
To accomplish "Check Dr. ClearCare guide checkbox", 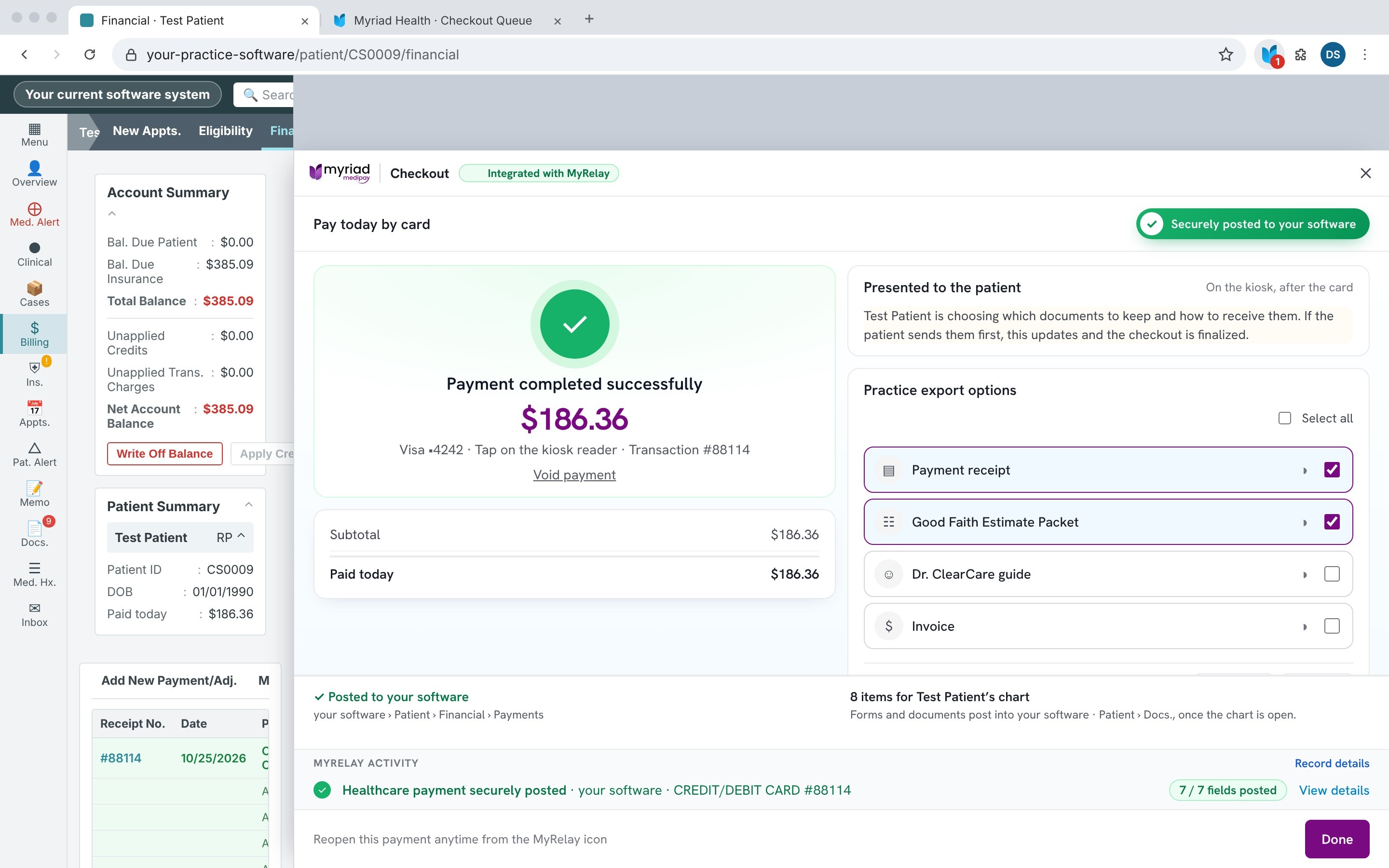I will coord(1332,574).
